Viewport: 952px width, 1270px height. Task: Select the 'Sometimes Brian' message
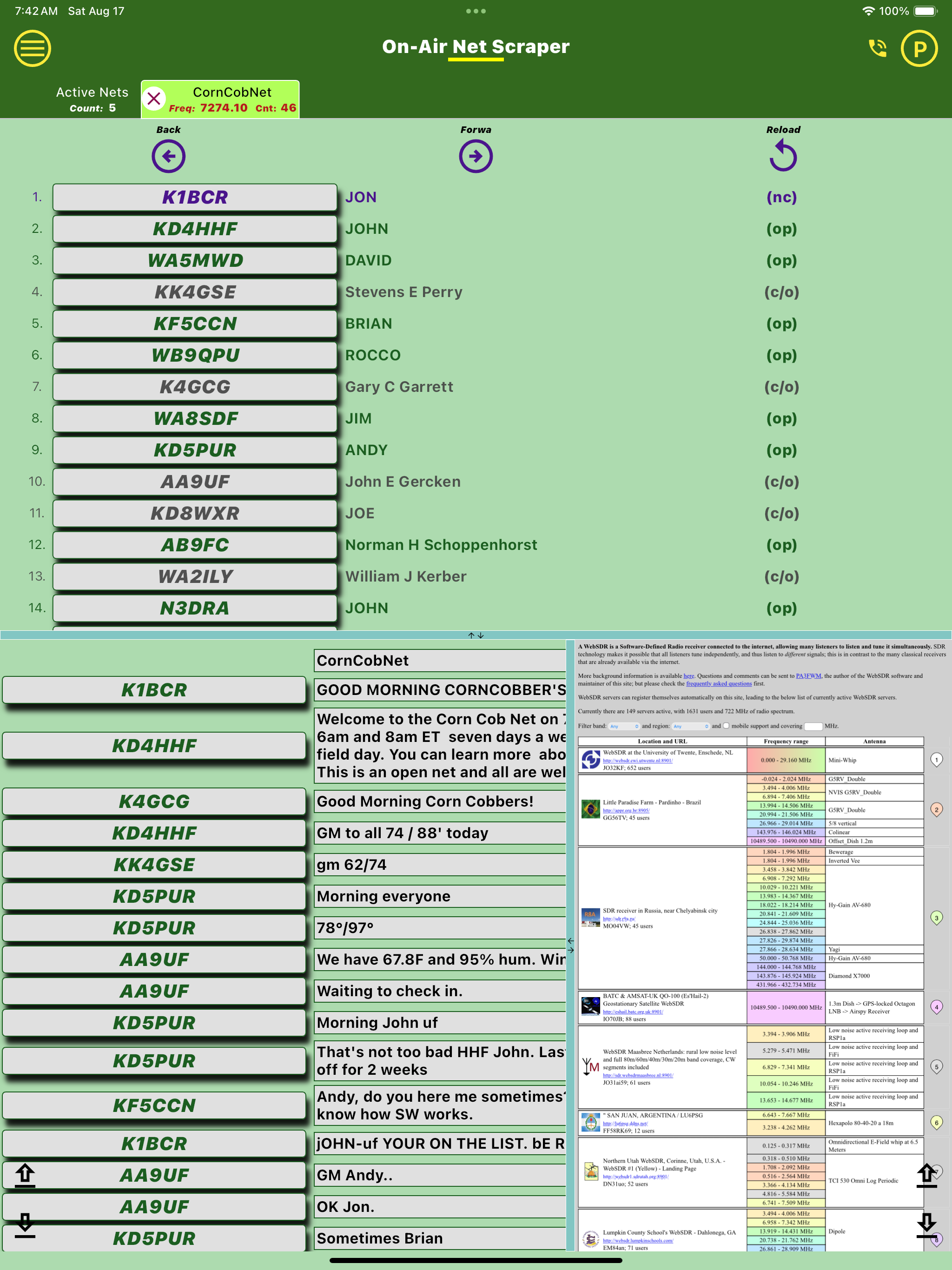[x=440, y=1238]
